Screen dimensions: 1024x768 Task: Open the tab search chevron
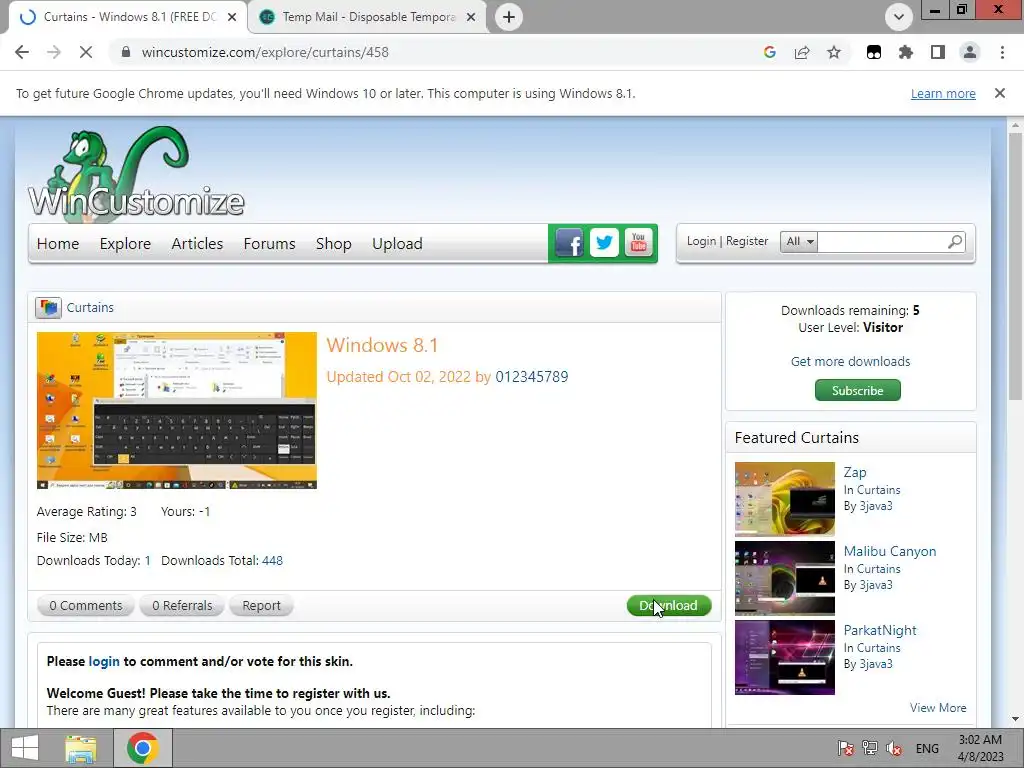(899, 17)
